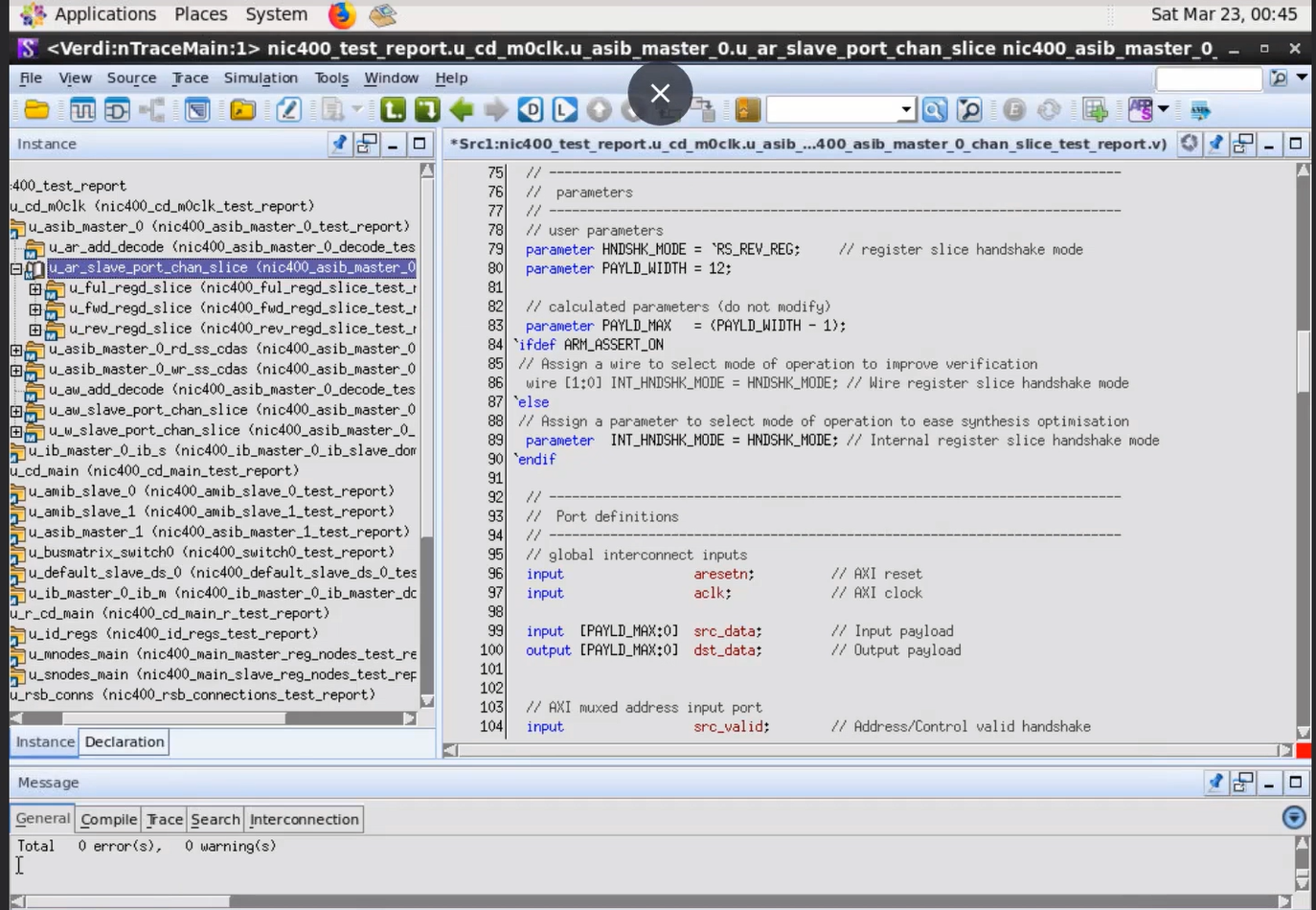Click the add-grid green plus icon
The height and width of the screenshot is (910, 1316).
1095,110
